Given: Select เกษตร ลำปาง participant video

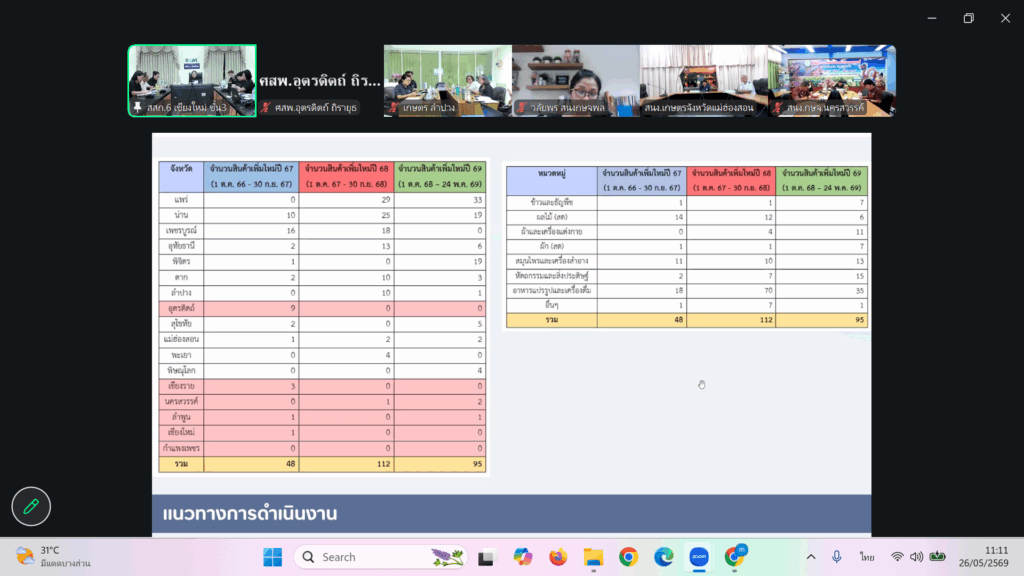Looking at the screenshot, I should click(448, 81).
